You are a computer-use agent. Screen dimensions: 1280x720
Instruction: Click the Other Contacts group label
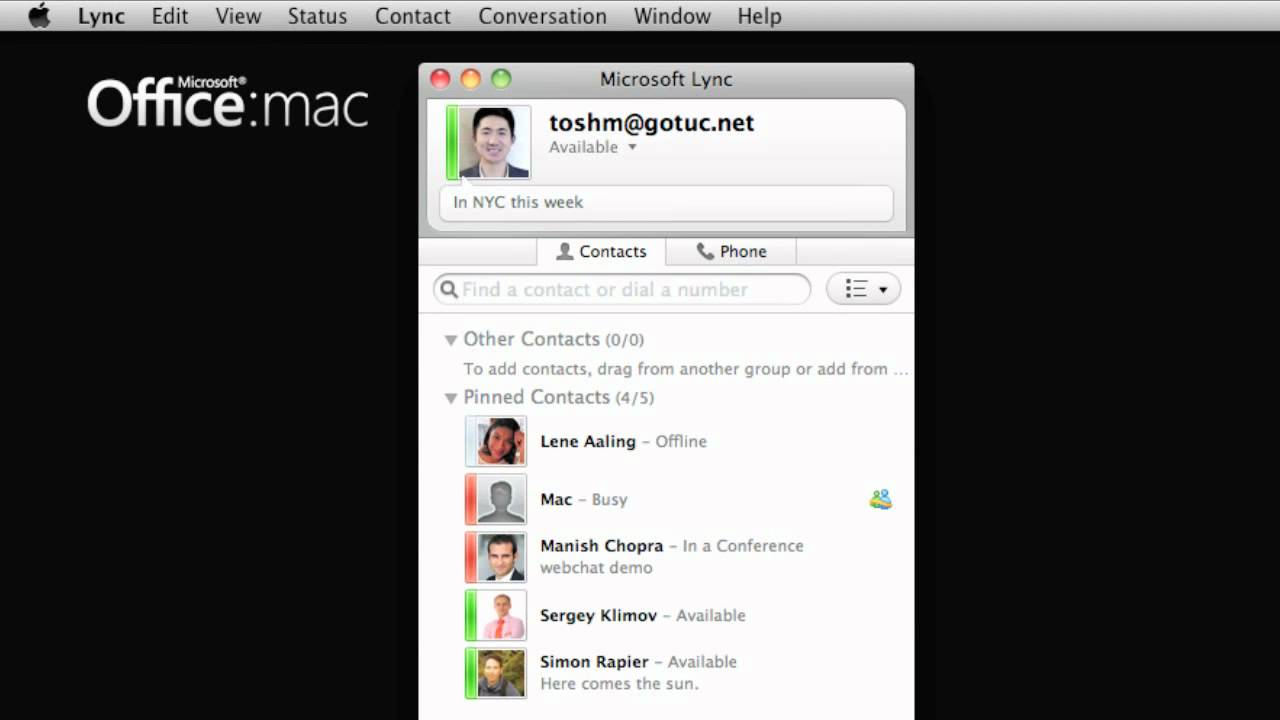click(x=531, y=339)
